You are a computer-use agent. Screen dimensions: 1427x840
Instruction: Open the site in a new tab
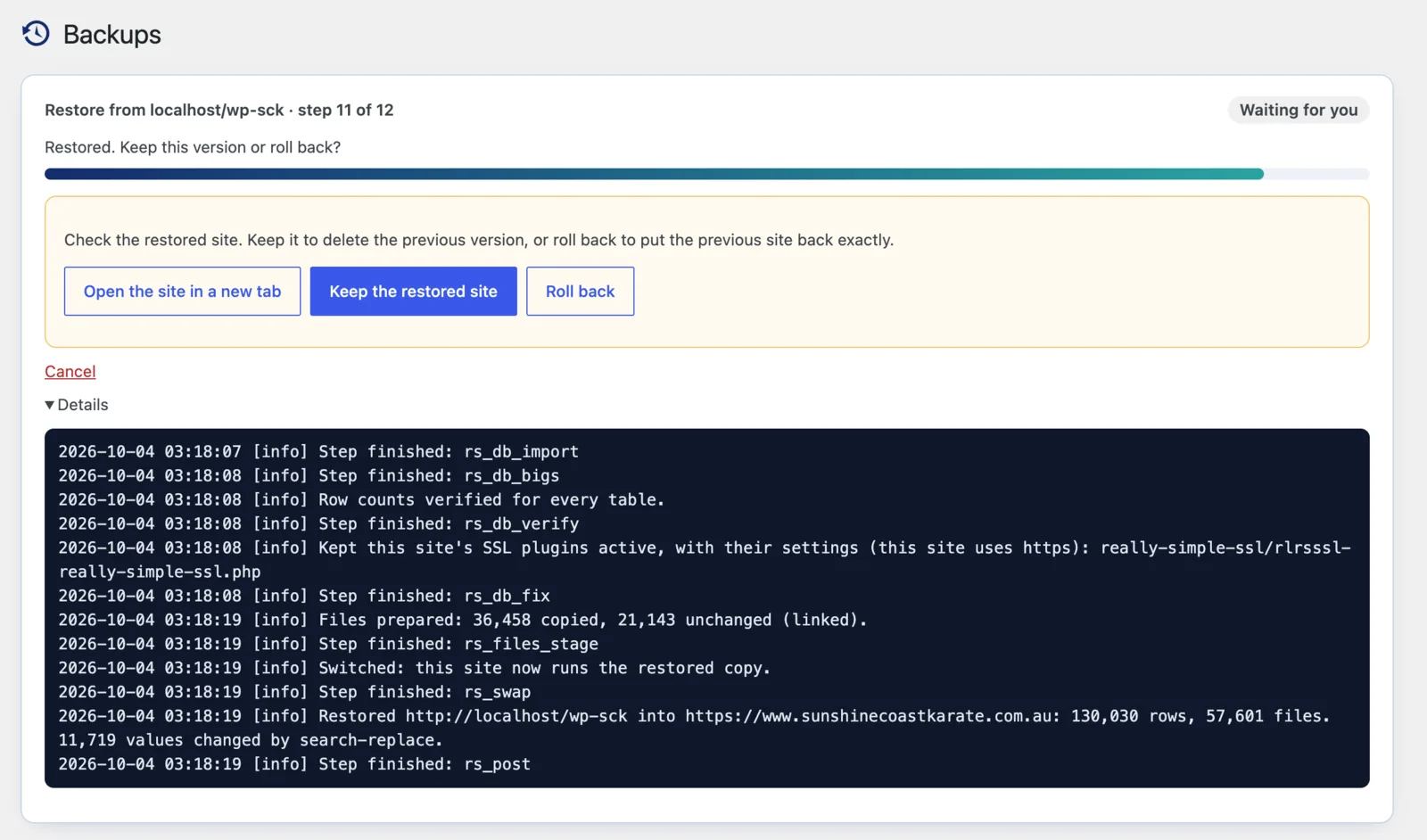182,291
